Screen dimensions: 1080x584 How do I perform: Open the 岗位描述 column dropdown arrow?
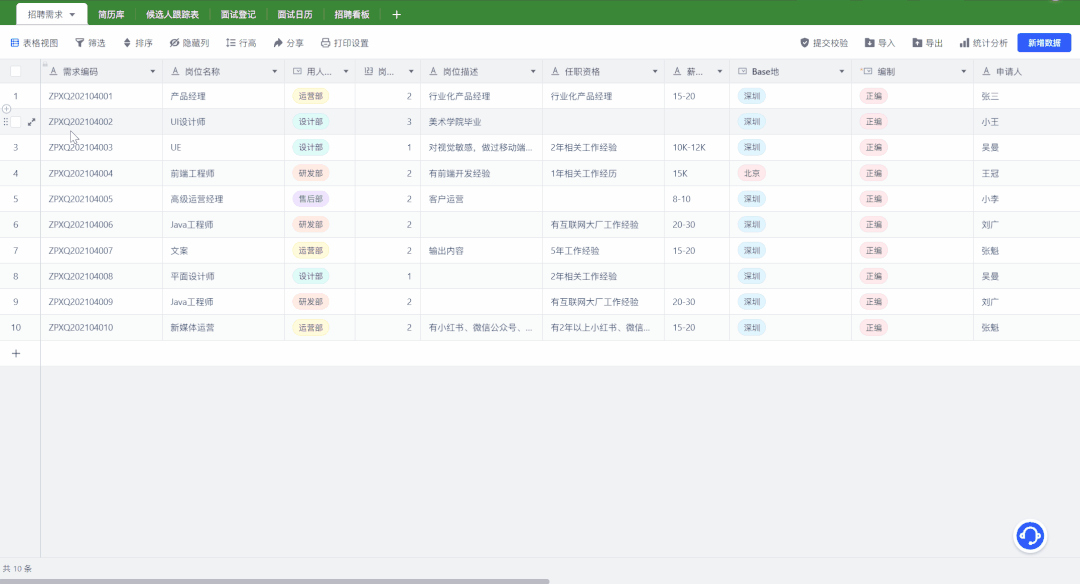[x=533, y=72]
